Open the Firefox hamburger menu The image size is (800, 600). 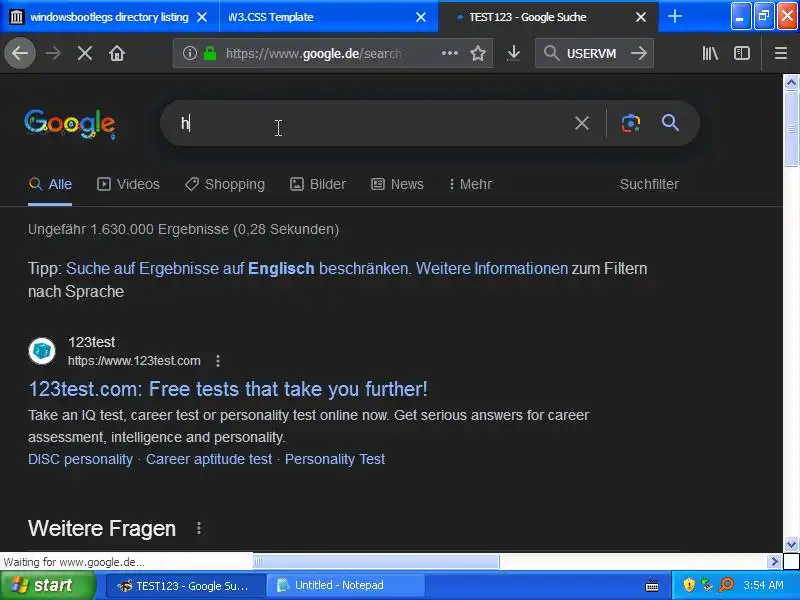click(x=781, y=53)
